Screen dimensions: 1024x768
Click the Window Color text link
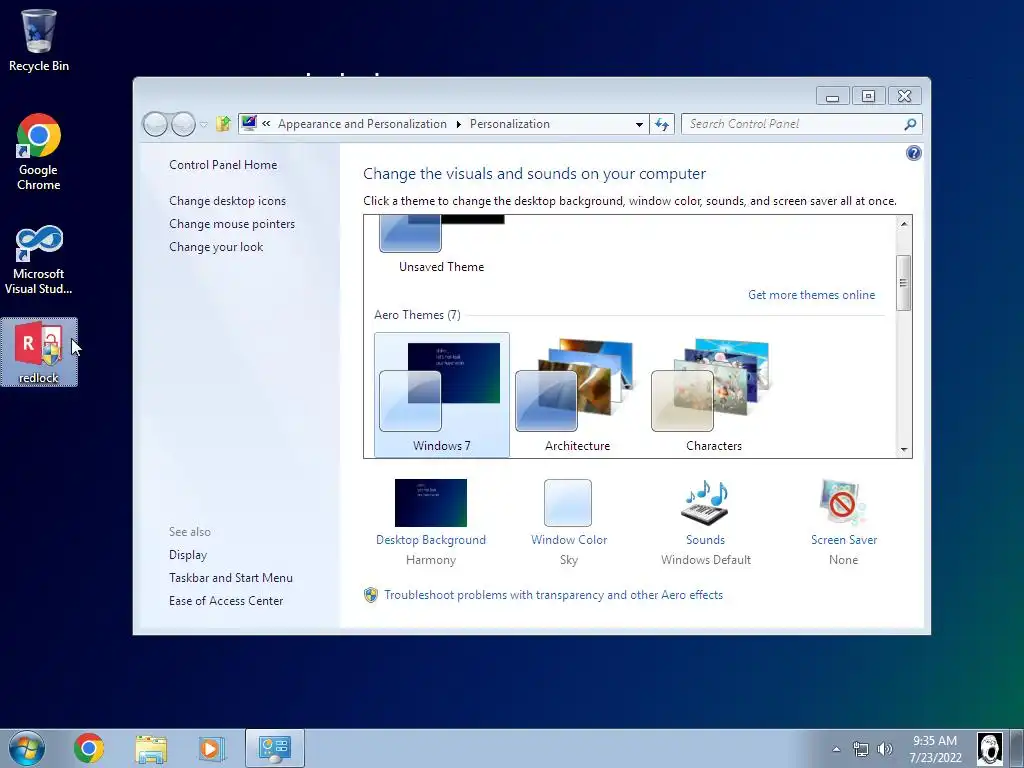pyautogui.click(x=569, y=539)
